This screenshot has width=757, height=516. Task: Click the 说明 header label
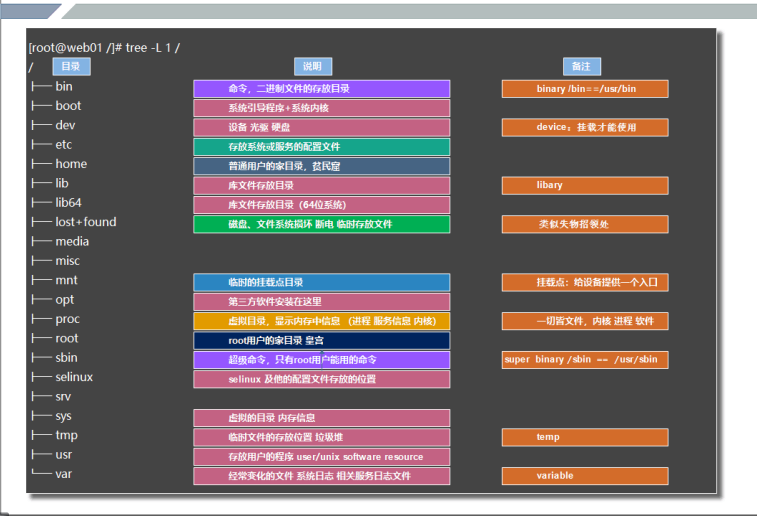[x=313, y=67]
